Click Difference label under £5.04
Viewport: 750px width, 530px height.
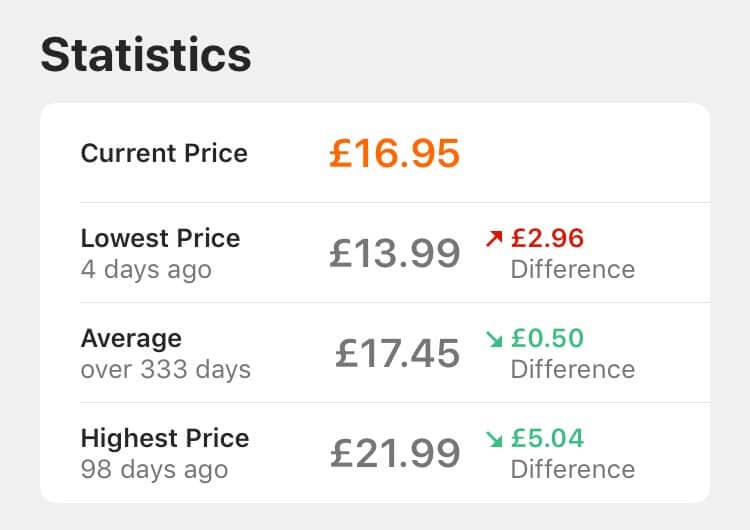tap(573, 470)
